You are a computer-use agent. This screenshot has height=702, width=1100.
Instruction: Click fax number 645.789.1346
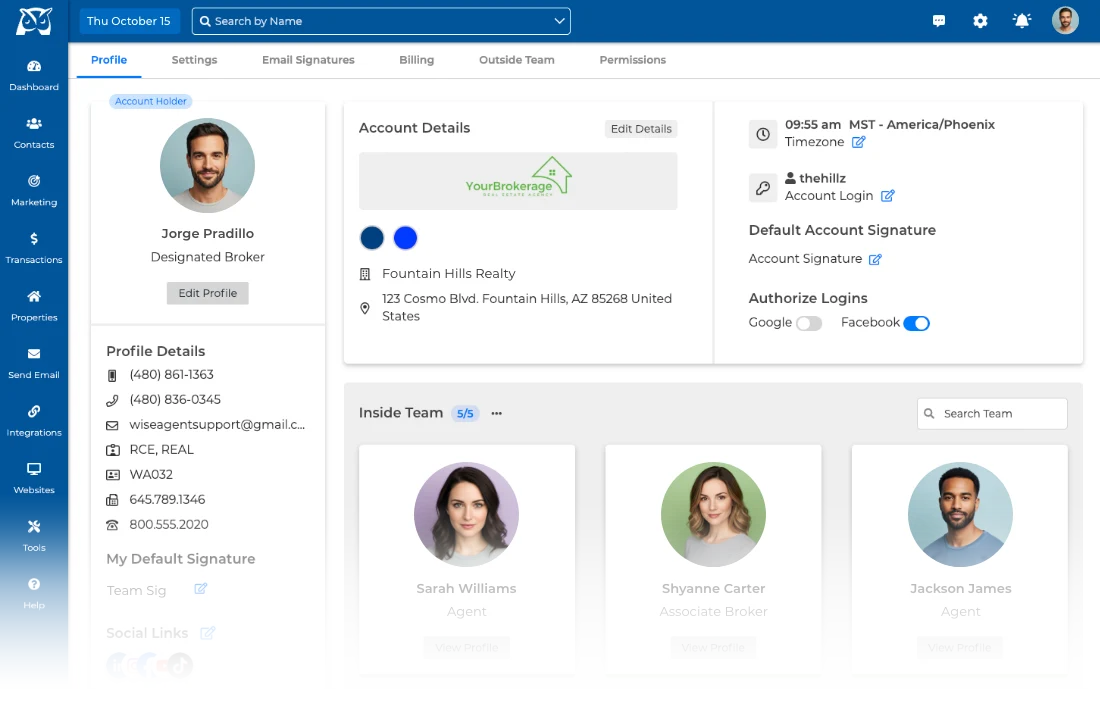(x=167, y=500)
